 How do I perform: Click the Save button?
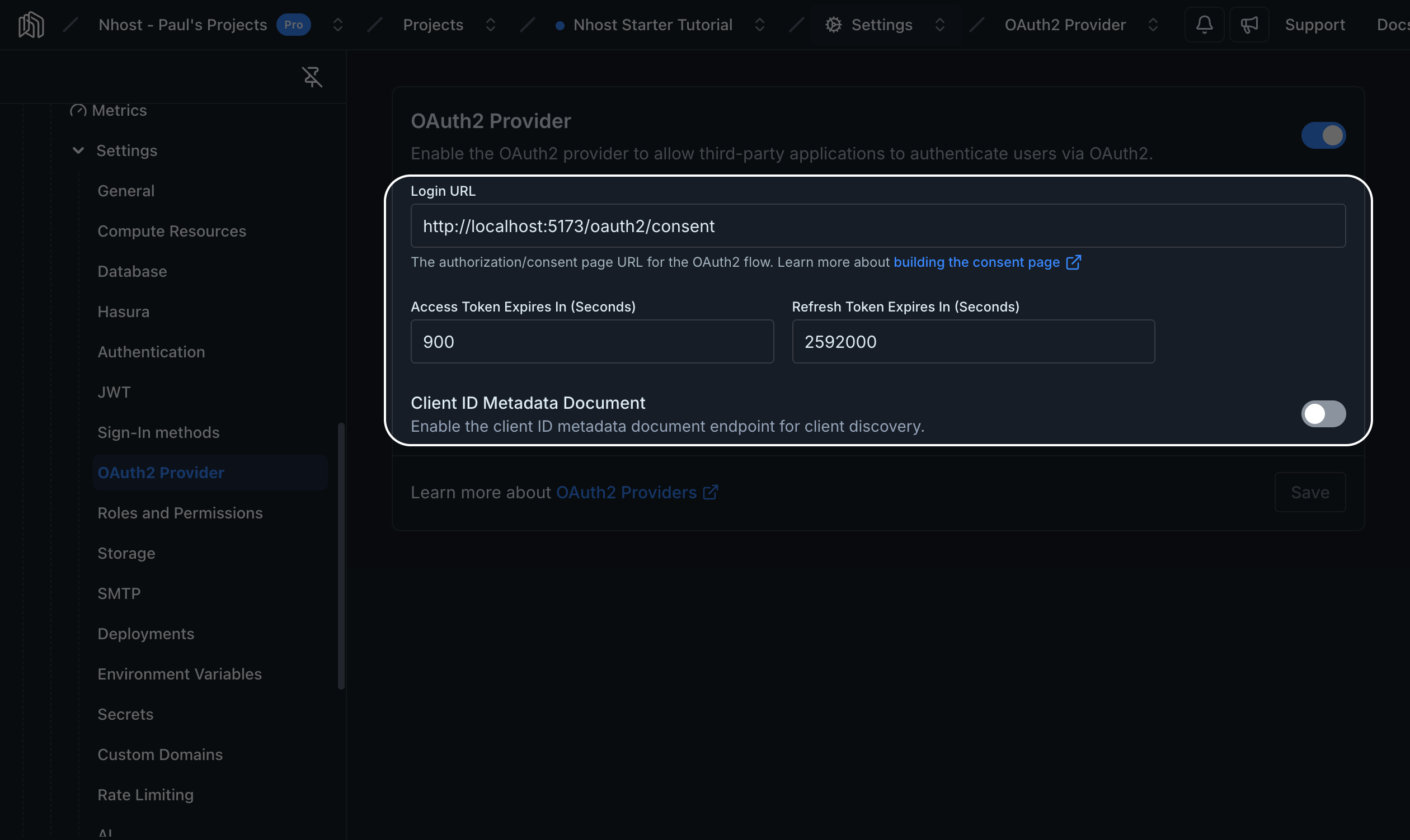tap(1310, 493)
